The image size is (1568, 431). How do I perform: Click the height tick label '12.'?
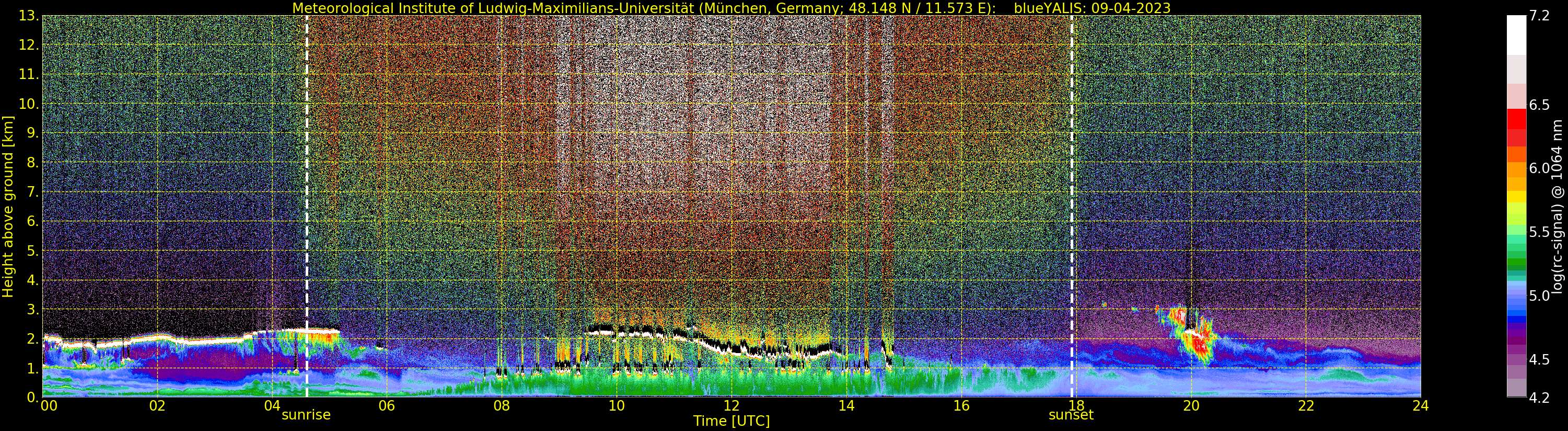[28, 45]
